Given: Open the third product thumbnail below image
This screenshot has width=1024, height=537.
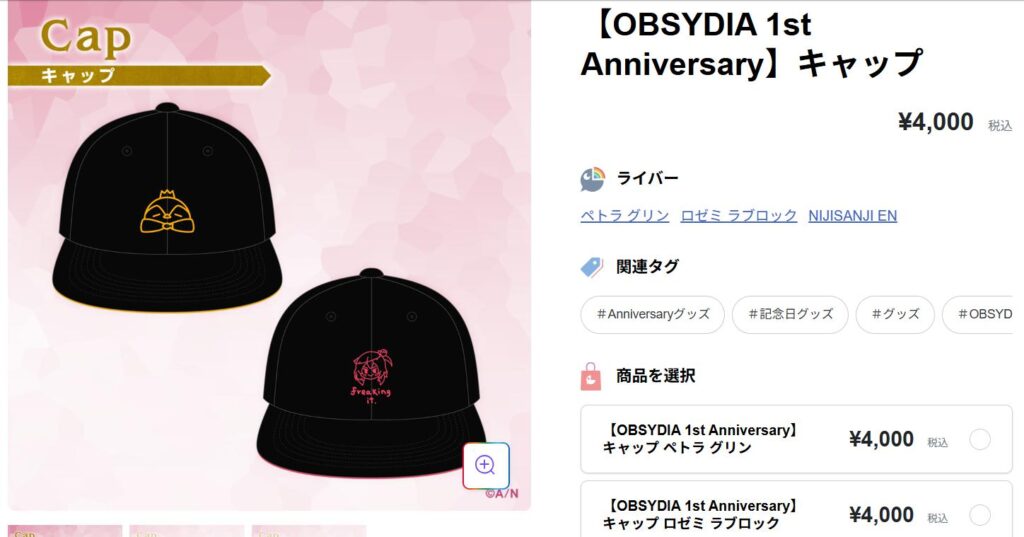Looking at the screenshot, I should pyautogui.click(x=309, y=530).
